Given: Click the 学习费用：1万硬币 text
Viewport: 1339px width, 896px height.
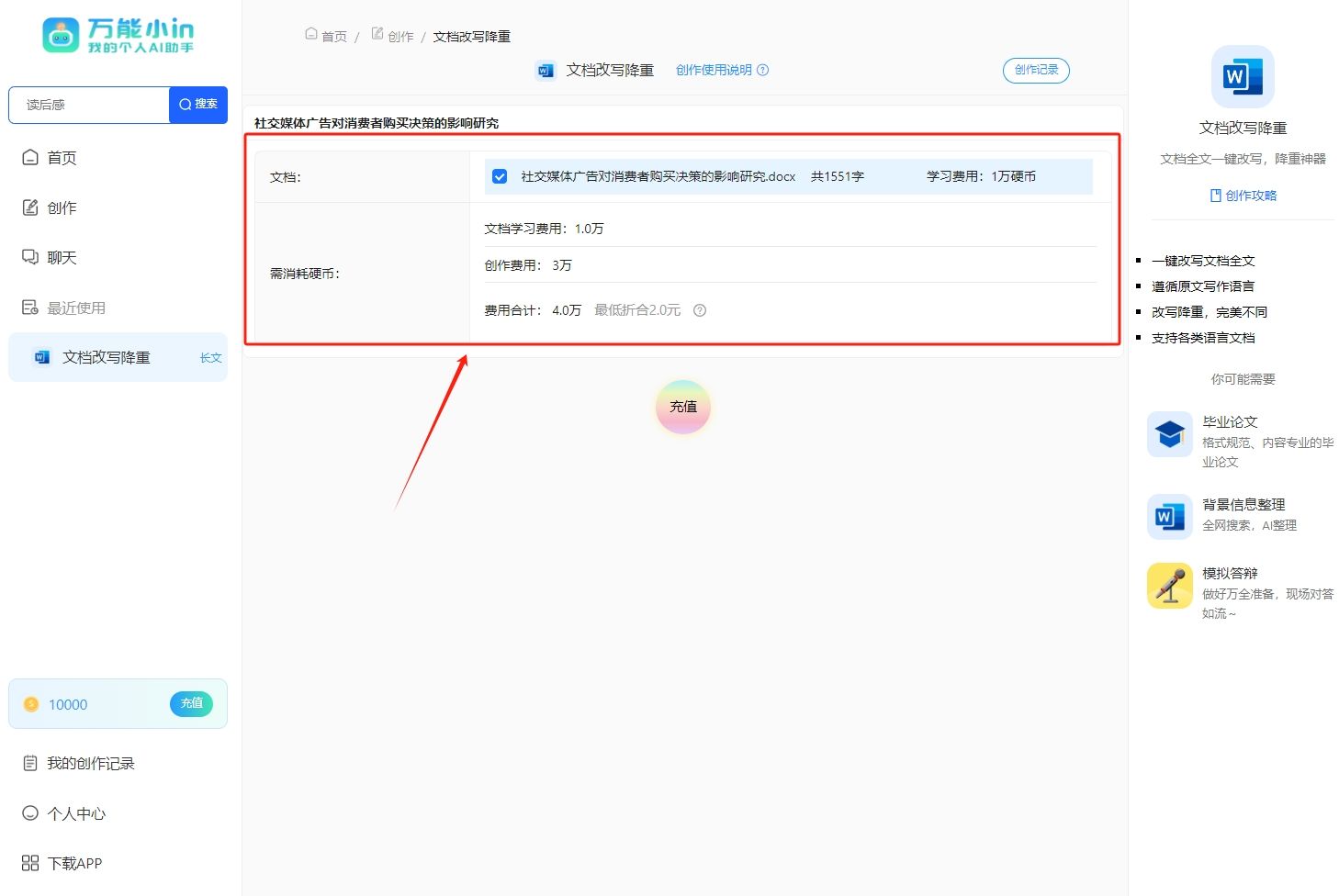Looking at the screenshot, I should (981, 176).
